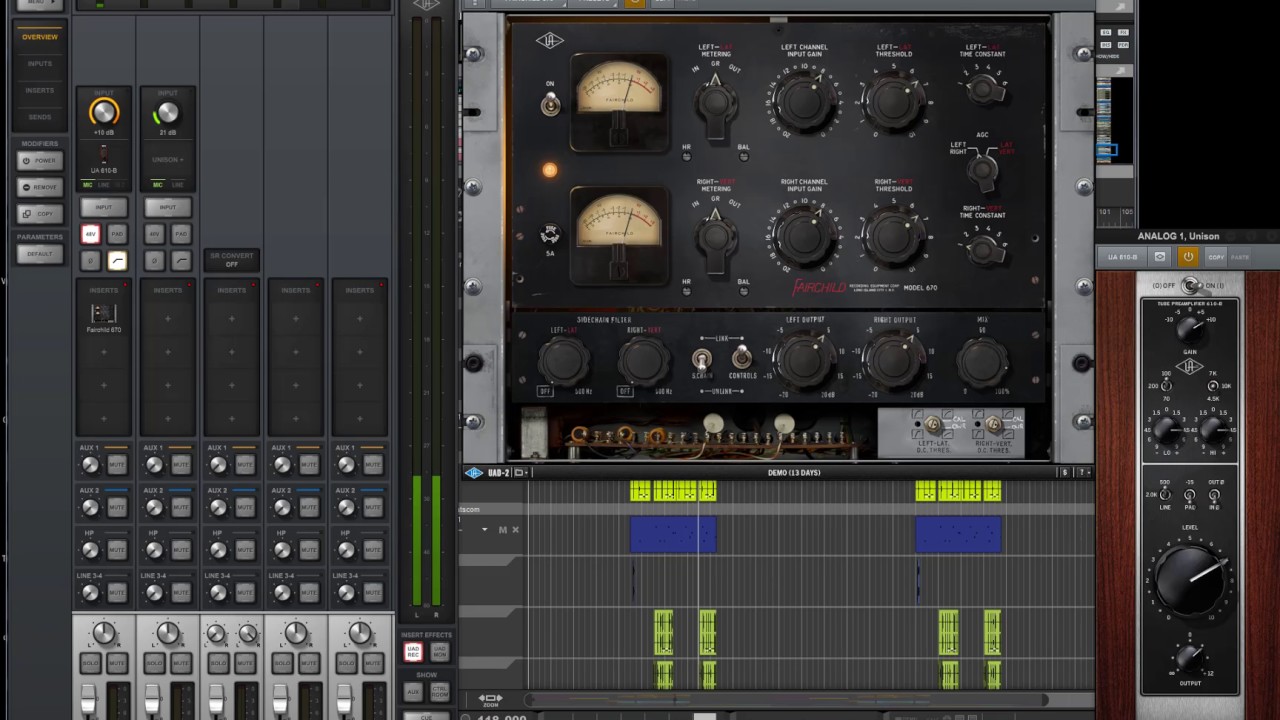Click the Right sidechain filter knob
1280x720 pixels.
(643, 361)
